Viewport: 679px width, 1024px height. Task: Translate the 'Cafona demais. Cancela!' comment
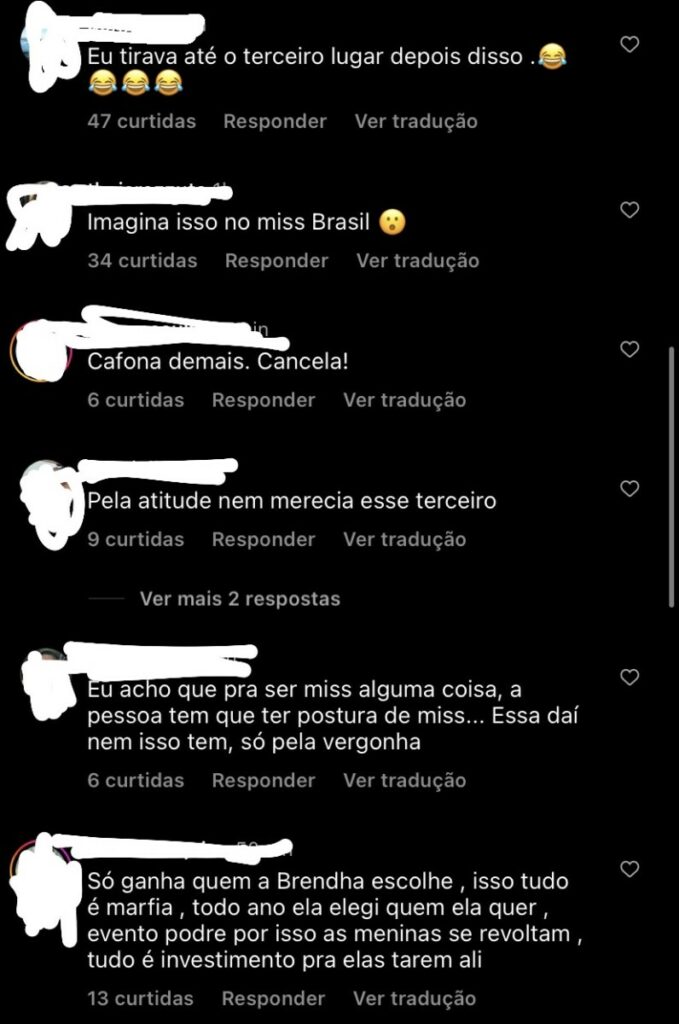[x=405, y=400]
